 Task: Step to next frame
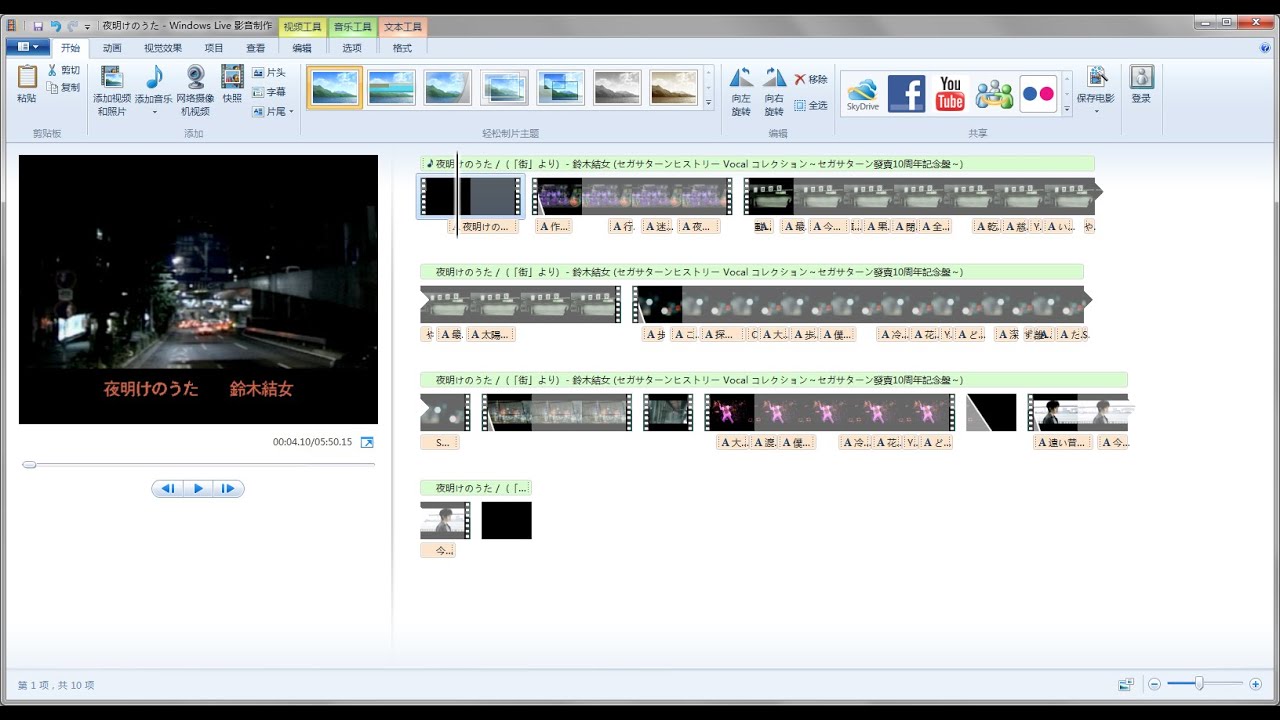tap(228, 489)
